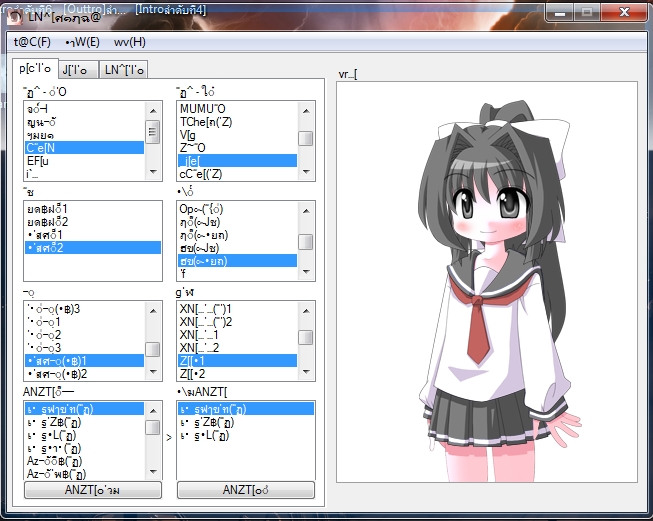
Task: Select the cC˜e[(˜Z) list item
Action: point(237,174)
